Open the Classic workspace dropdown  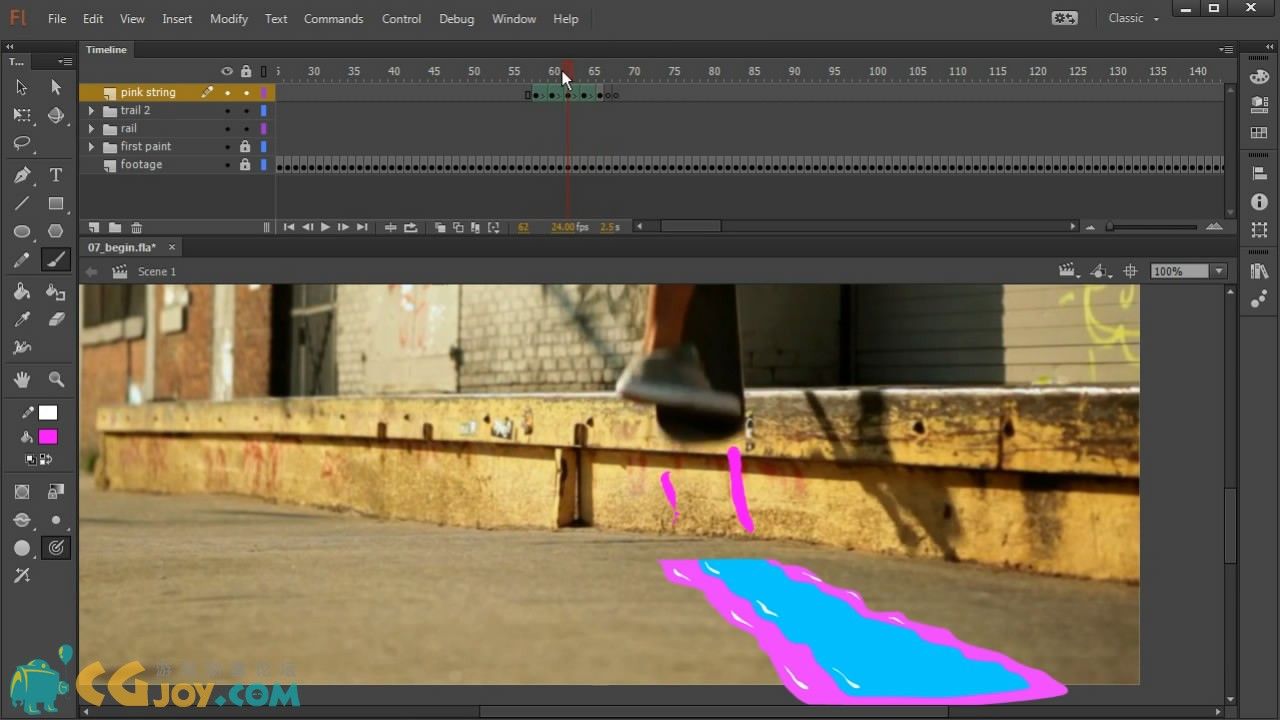1134,18
